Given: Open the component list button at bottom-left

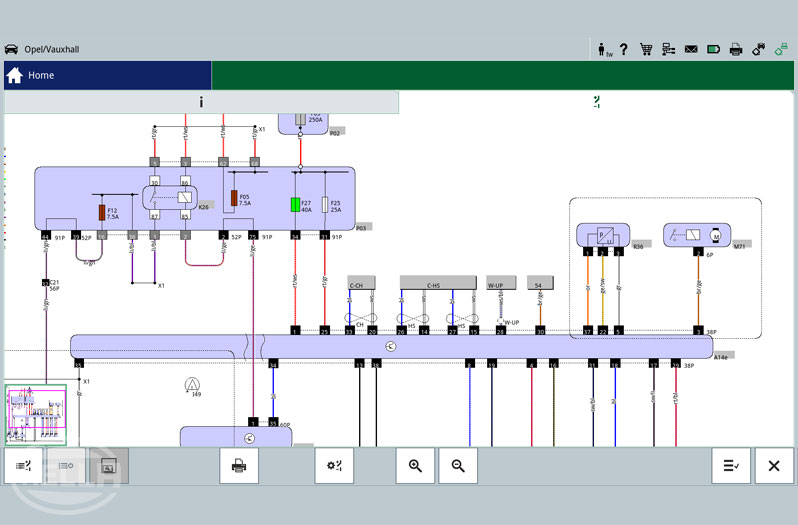Looking at the screenshot, I should tap(23, 466).
